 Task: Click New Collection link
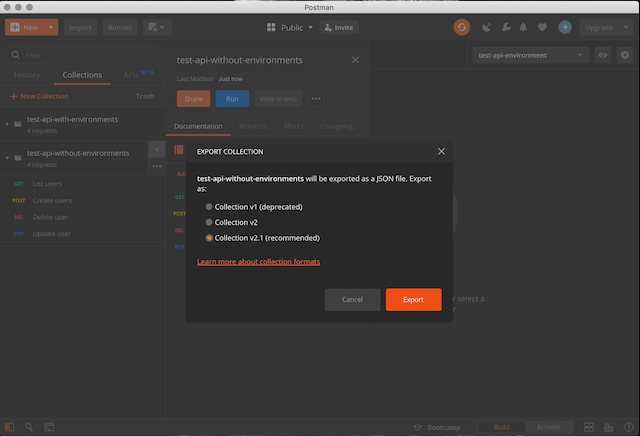(40, 96)
